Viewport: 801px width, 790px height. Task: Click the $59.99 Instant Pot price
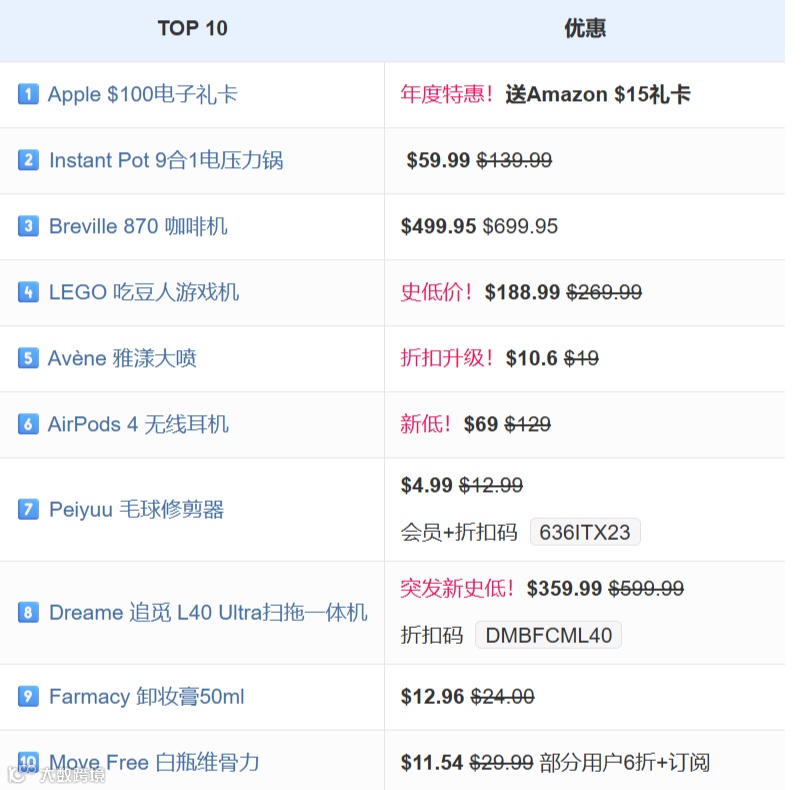[438, 160]
